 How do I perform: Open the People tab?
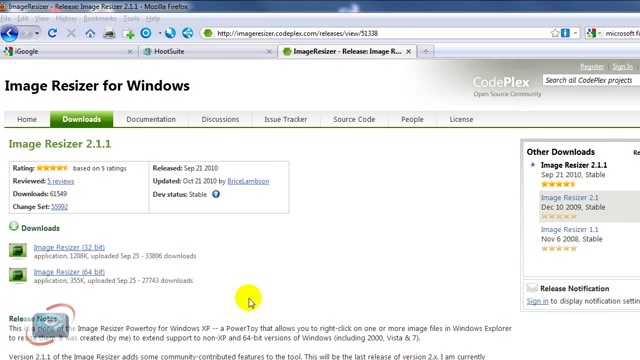click(x=412, y=119)
